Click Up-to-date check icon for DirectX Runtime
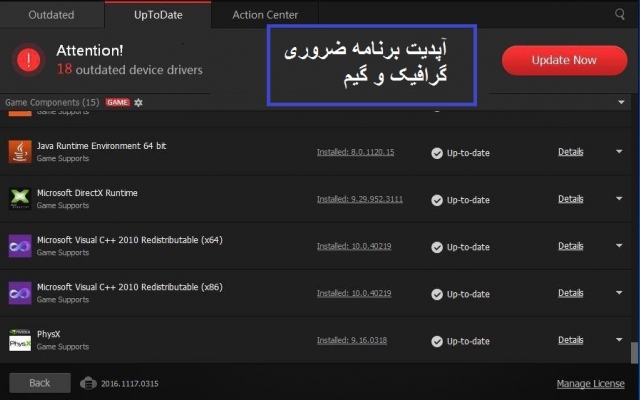This screenshot has height=400, width=640. [x=437, y=200]
